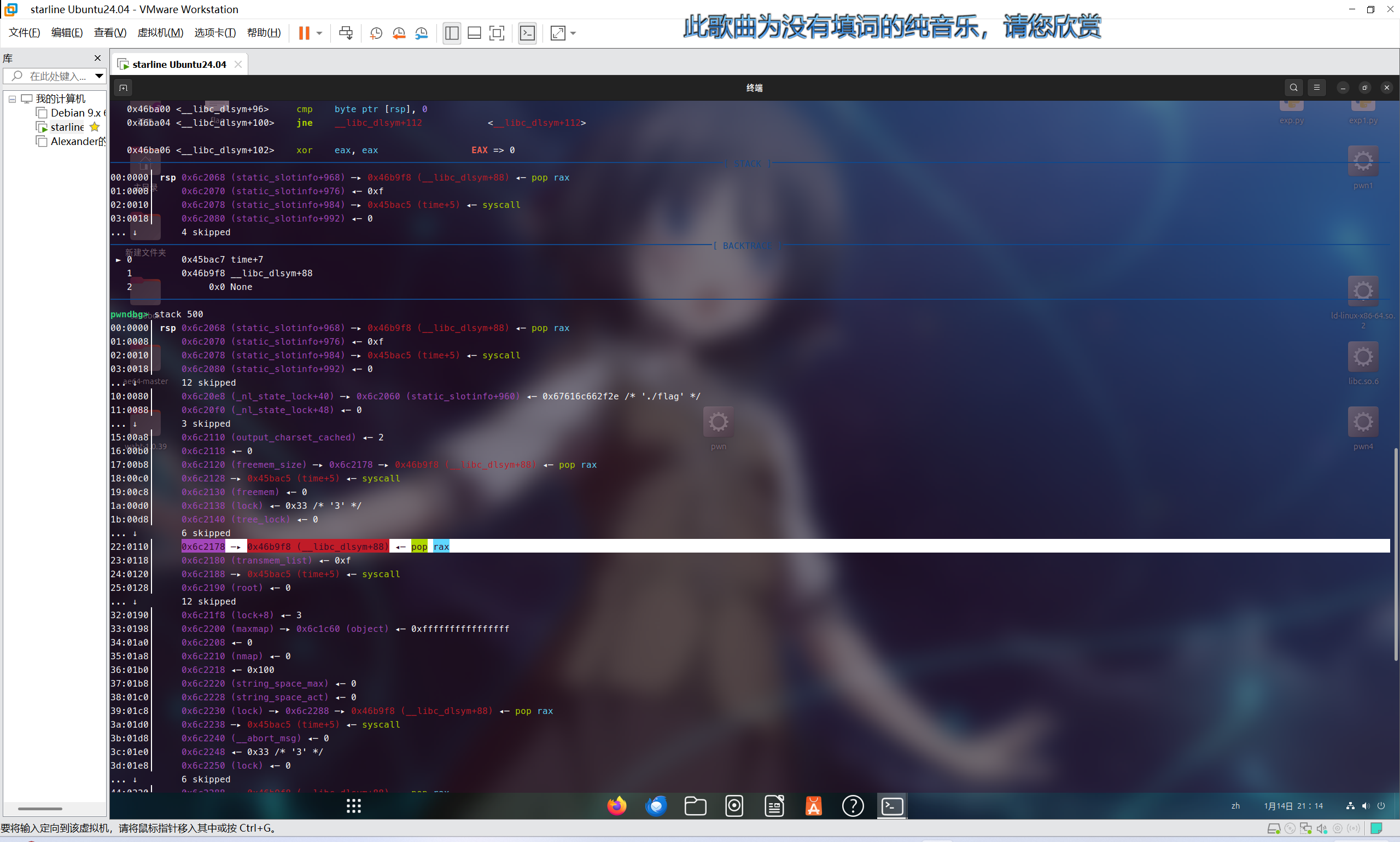Toggle the thumbnail bar view
1400x842 pixels.
click(x=474, y=33)
